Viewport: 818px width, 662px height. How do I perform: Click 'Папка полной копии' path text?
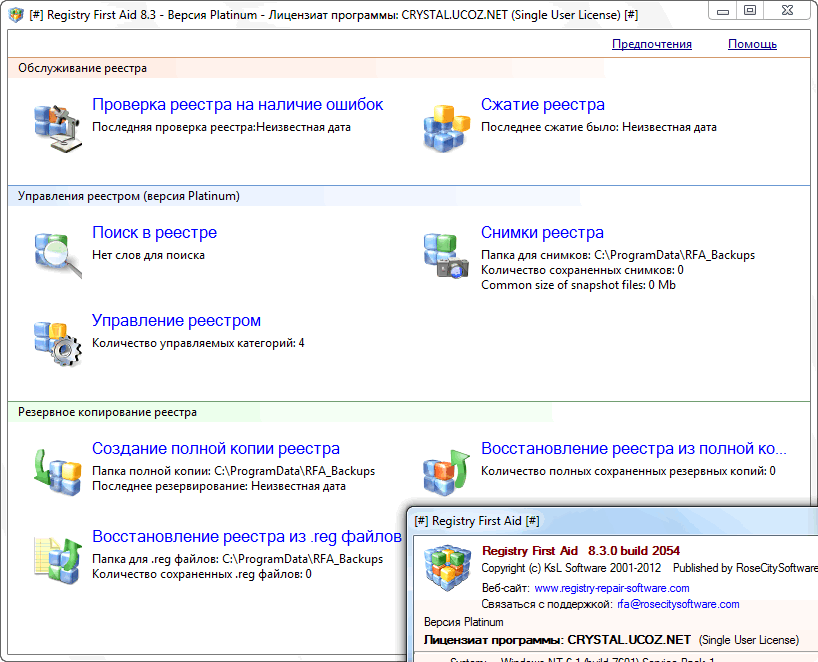click(233, 471)
